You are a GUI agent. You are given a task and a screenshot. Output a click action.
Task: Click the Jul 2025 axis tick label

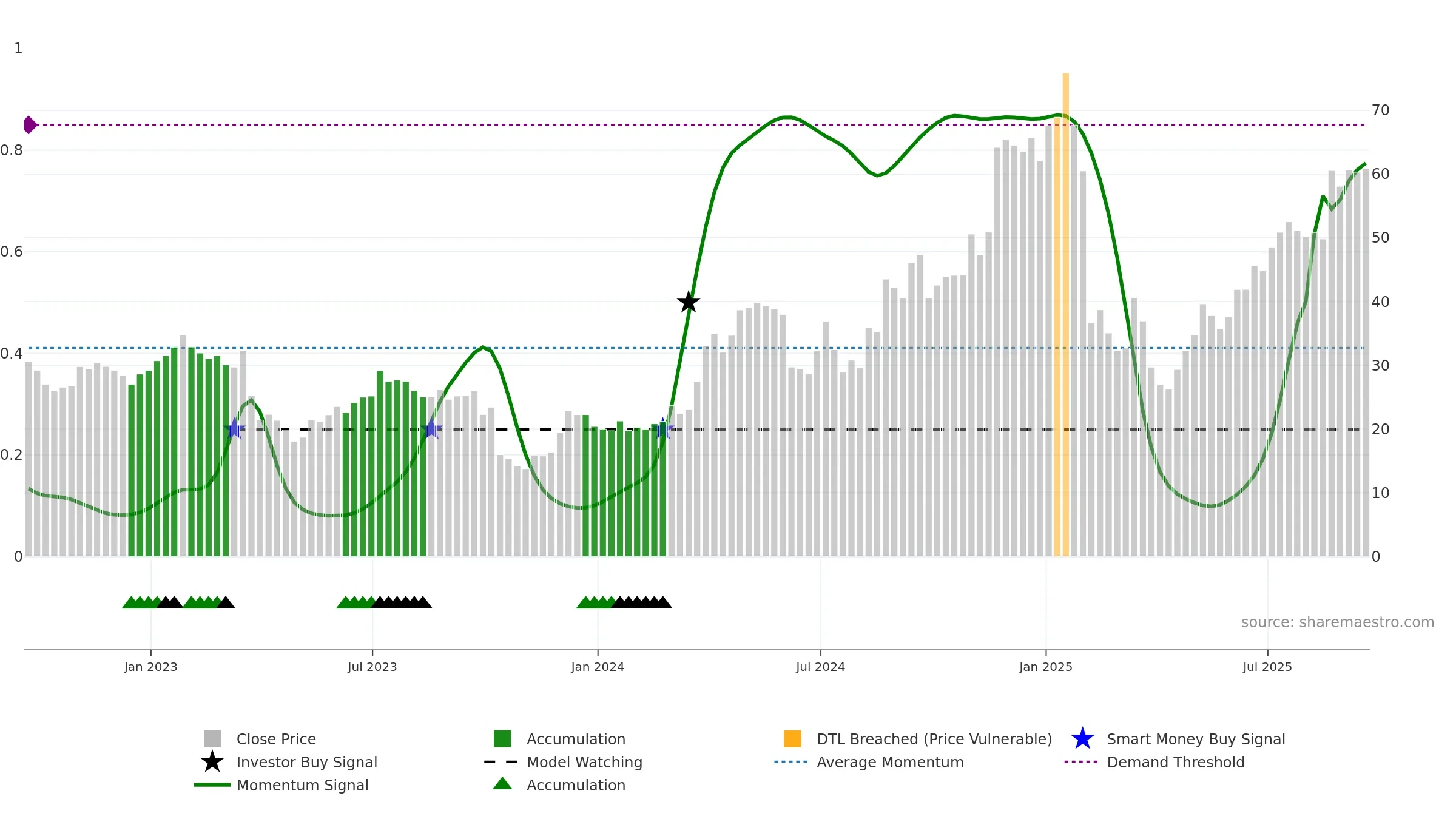point(1267,667)
